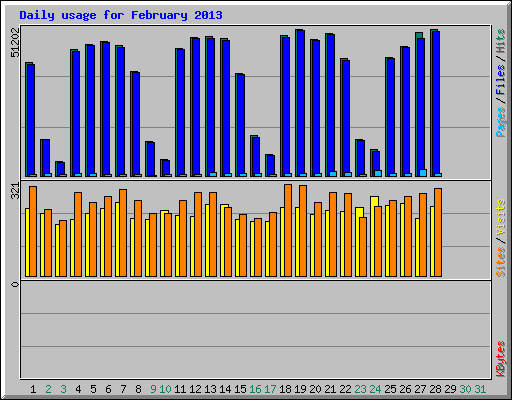The image size is (512, 400).
Task: Click the orange visits bar for day 3
Action: [x=63, y=248]
